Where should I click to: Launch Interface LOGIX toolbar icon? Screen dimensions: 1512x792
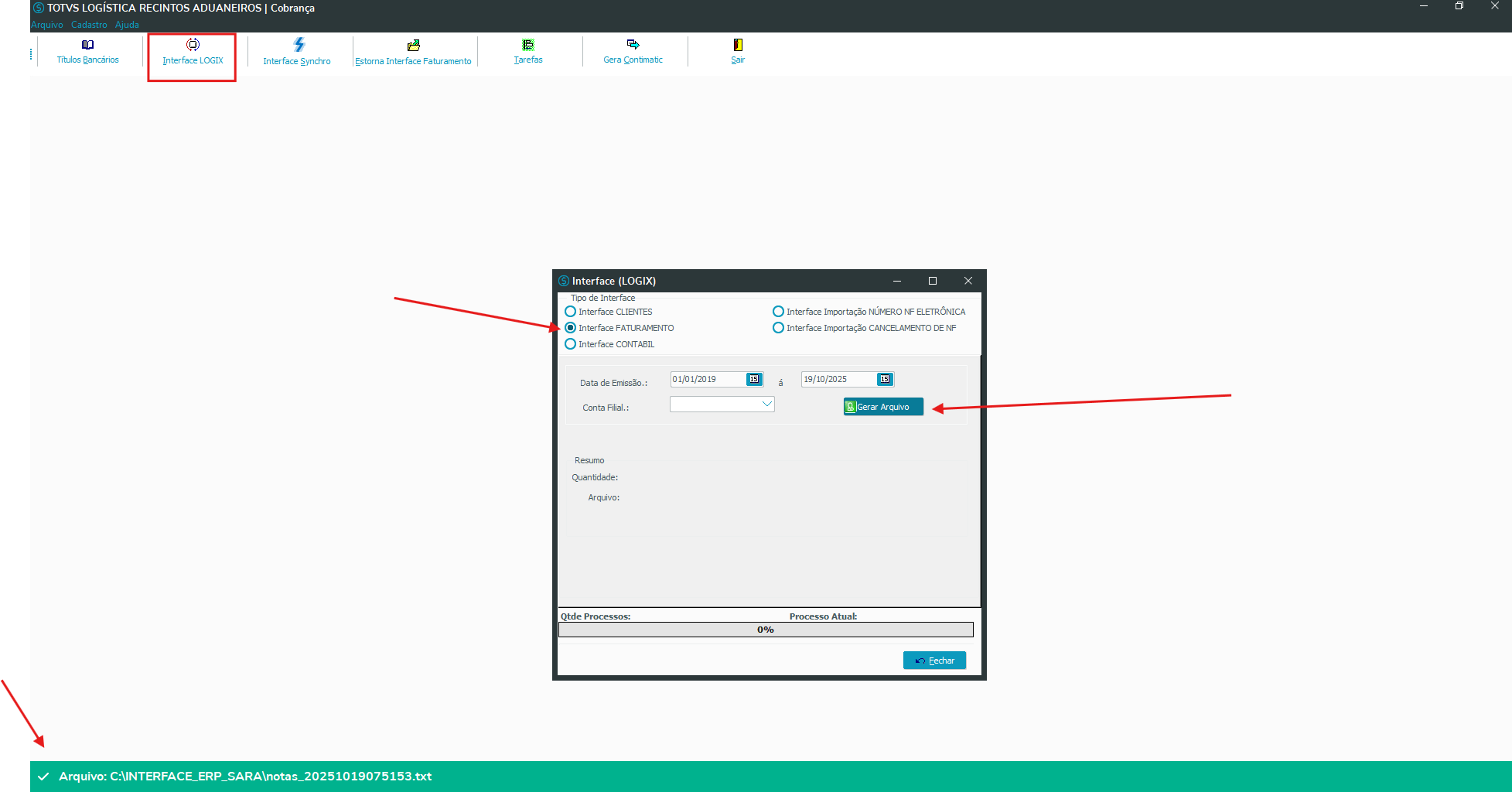[193, 45]
